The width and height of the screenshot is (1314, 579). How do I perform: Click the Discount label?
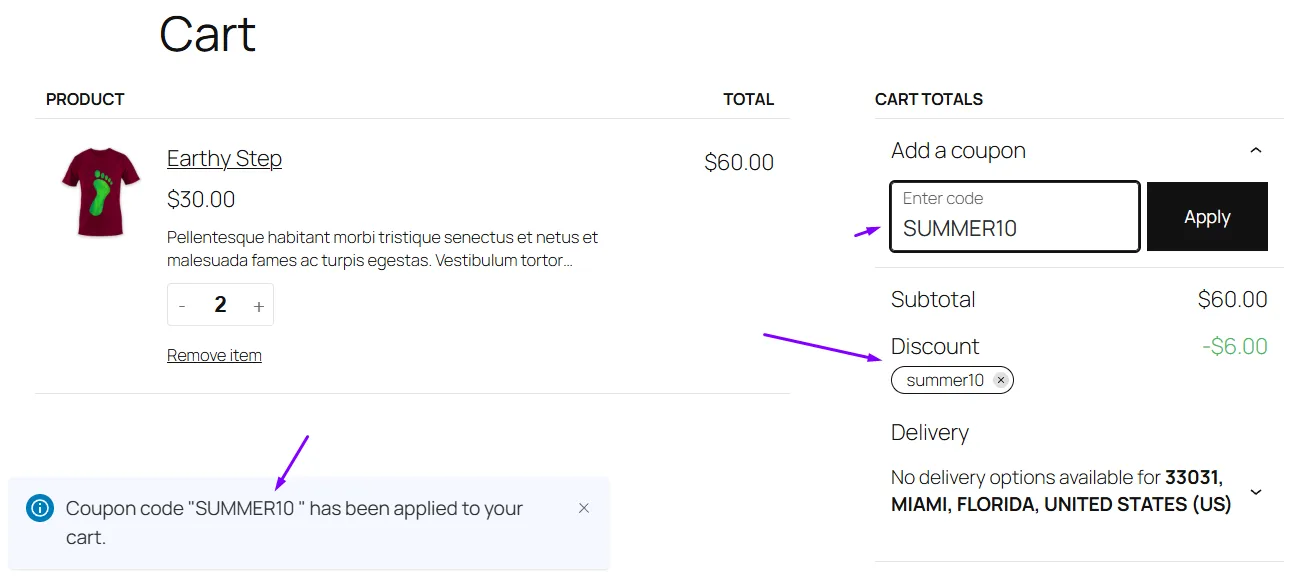click(935, 346)
